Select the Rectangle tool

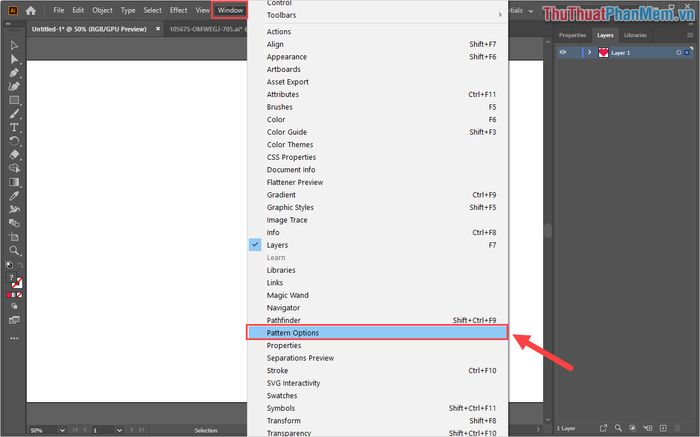(x=14, y=100)
